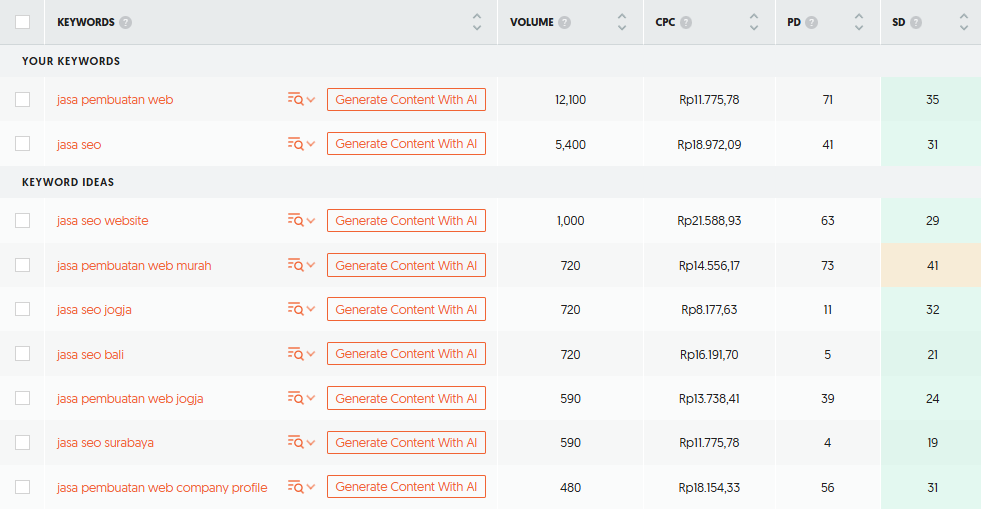Image resolution: width=981 pixels, height=509 pixels.
Task: Click the PD column info icon
Action: pos(811,22)
